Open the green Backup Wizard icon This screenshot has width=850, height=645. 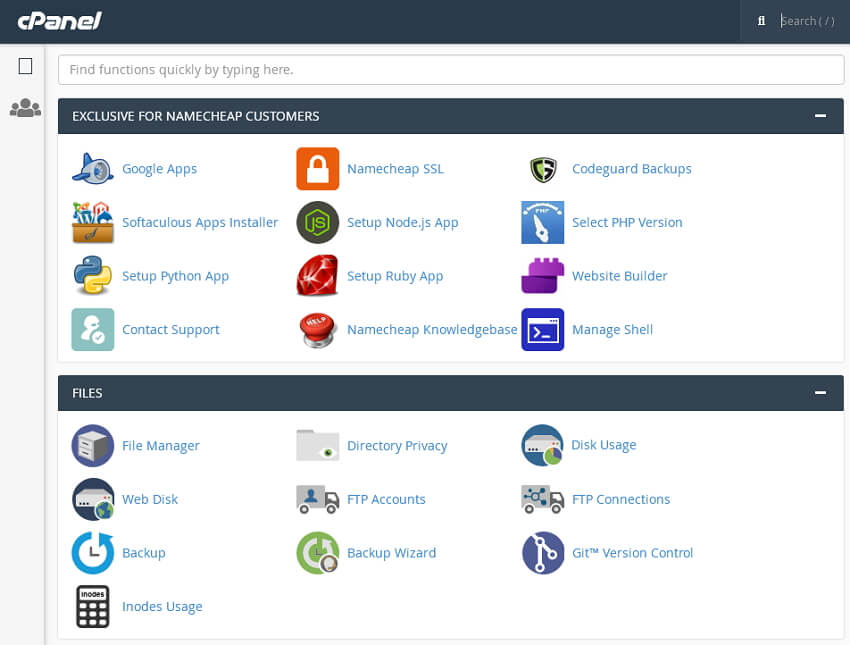[318, 553]
